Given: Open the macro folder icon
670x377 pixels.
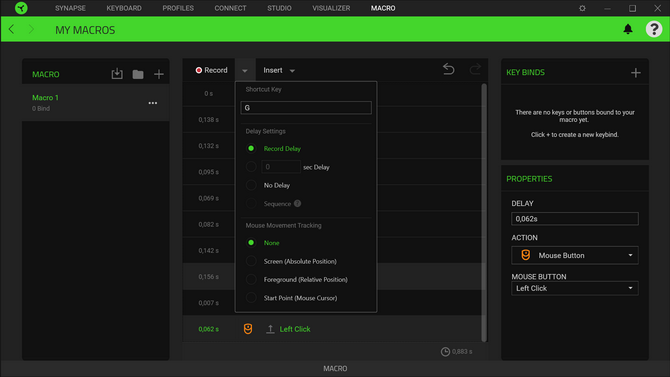Looking at the screenshot, I should pyautogui.click(x=138, y=74).
